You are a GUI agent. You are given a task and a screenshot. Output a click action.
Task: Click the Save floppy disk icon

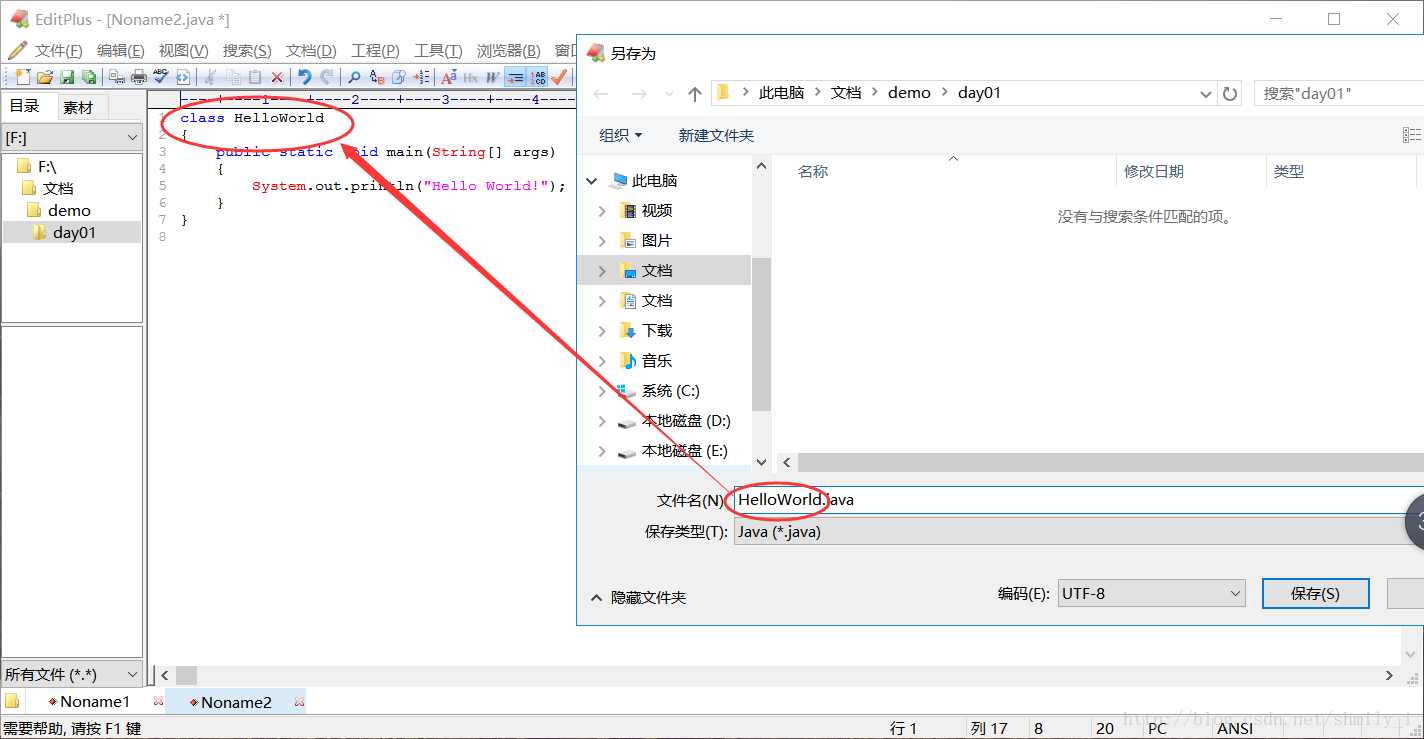(x=67, y=77)
